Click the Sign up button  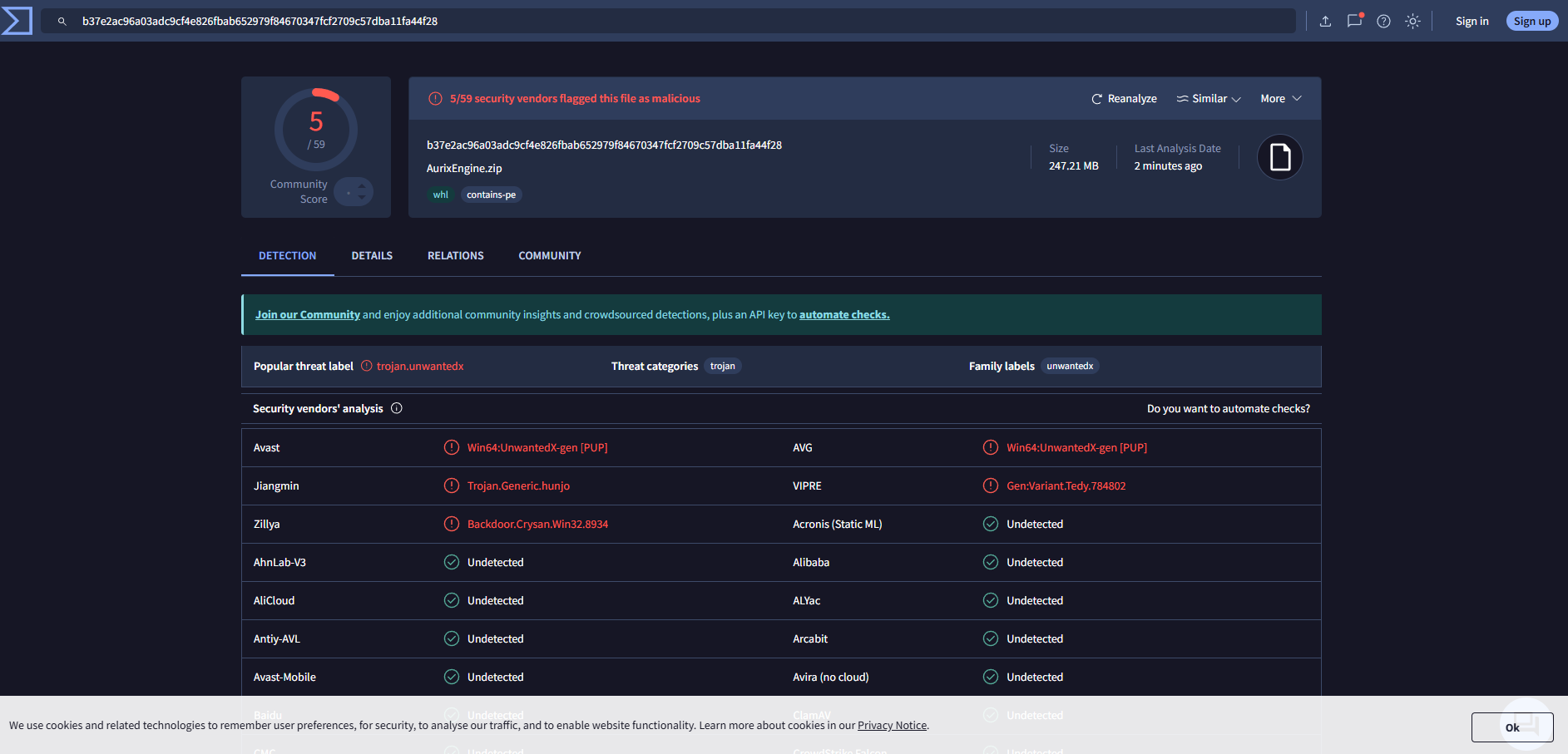(1532, 21)
